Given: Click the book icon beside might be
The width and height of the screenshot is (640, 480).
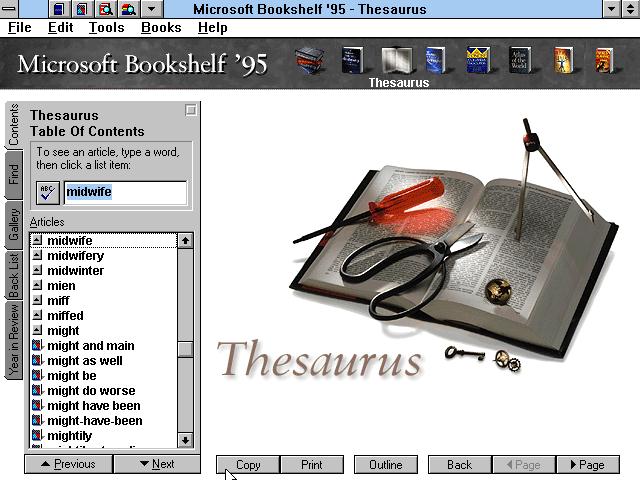Looking at the screenshot, I should (x=37, y=375).
